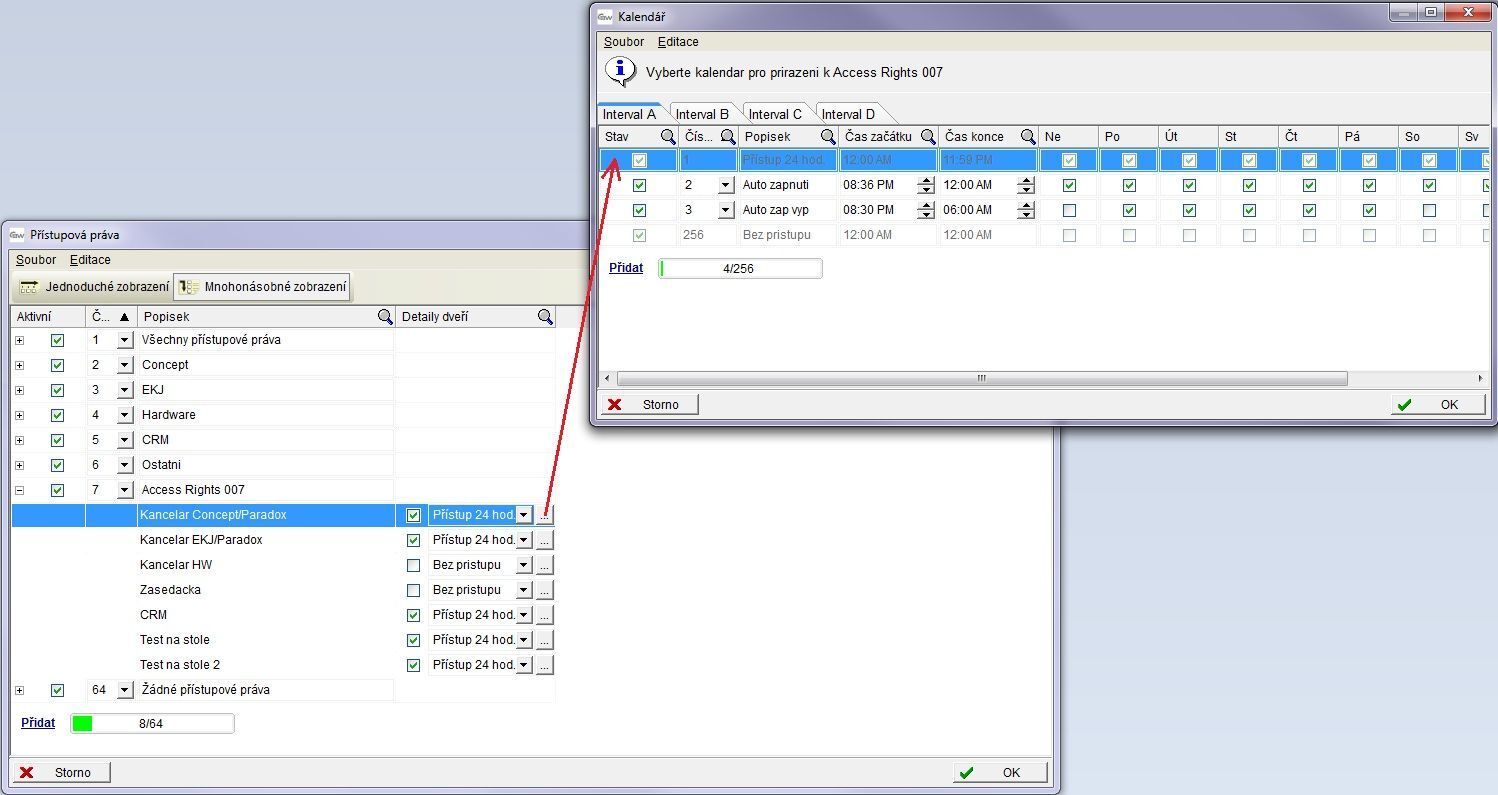Click the search icon in Čas konce column header
This screenshot has height=795, width=1498.
[1027, 137]
